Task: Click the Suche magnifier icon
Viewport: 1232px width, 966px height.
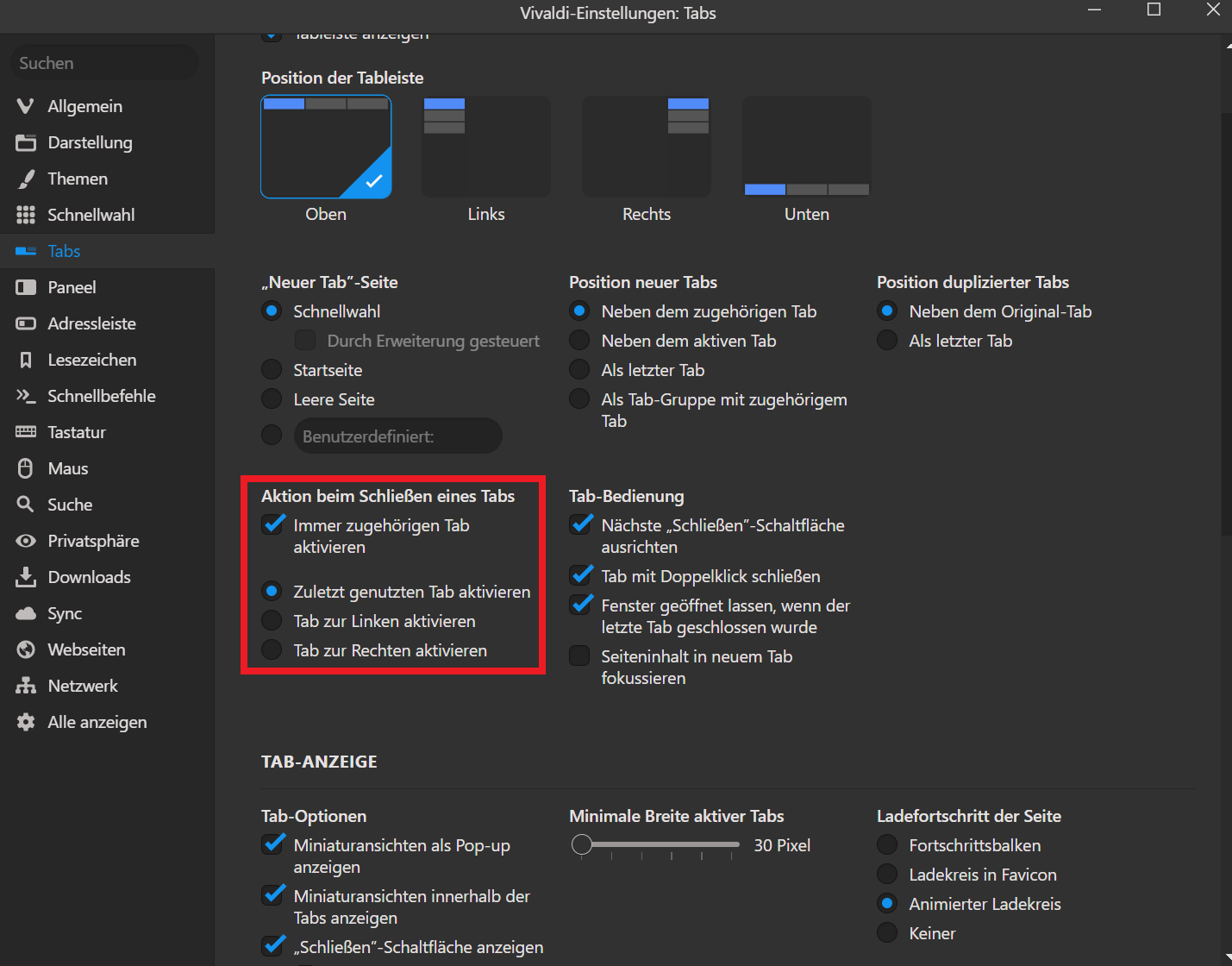Action: pyautogui.click(x=26, y=505)
